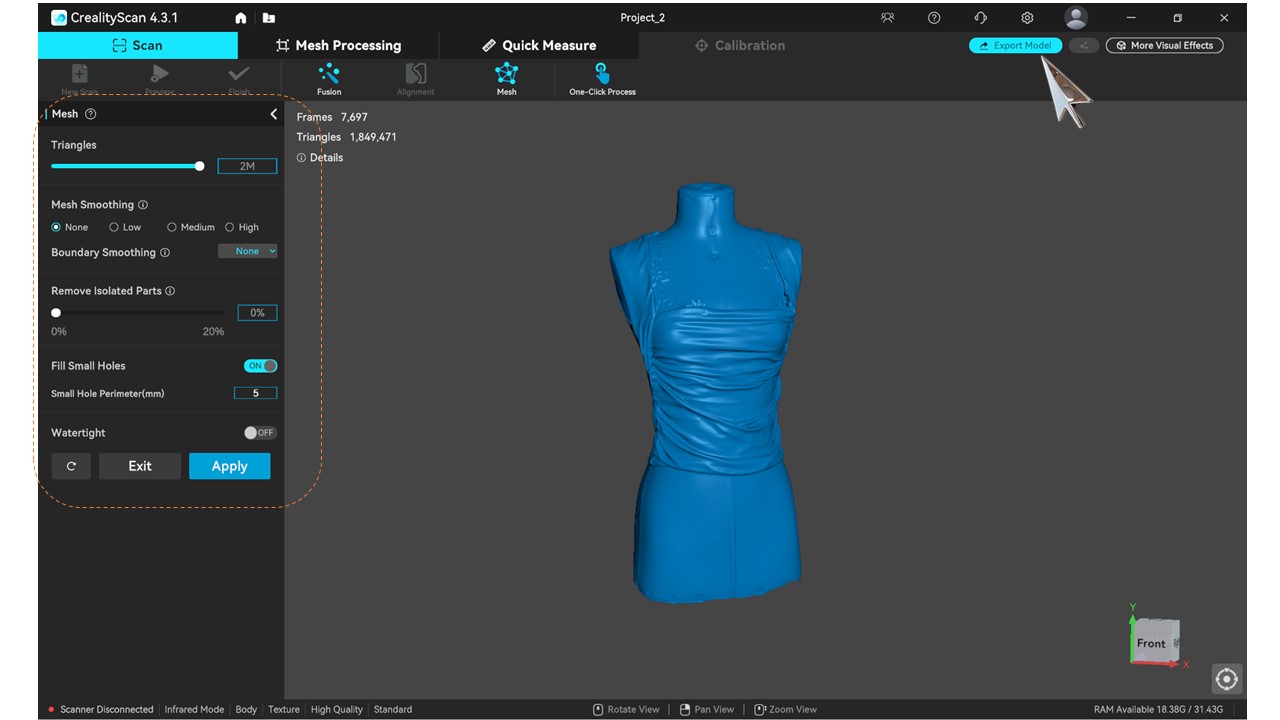Click the Apply button
This screenshot has height=720, width=1280.
(x=230, y=466)
